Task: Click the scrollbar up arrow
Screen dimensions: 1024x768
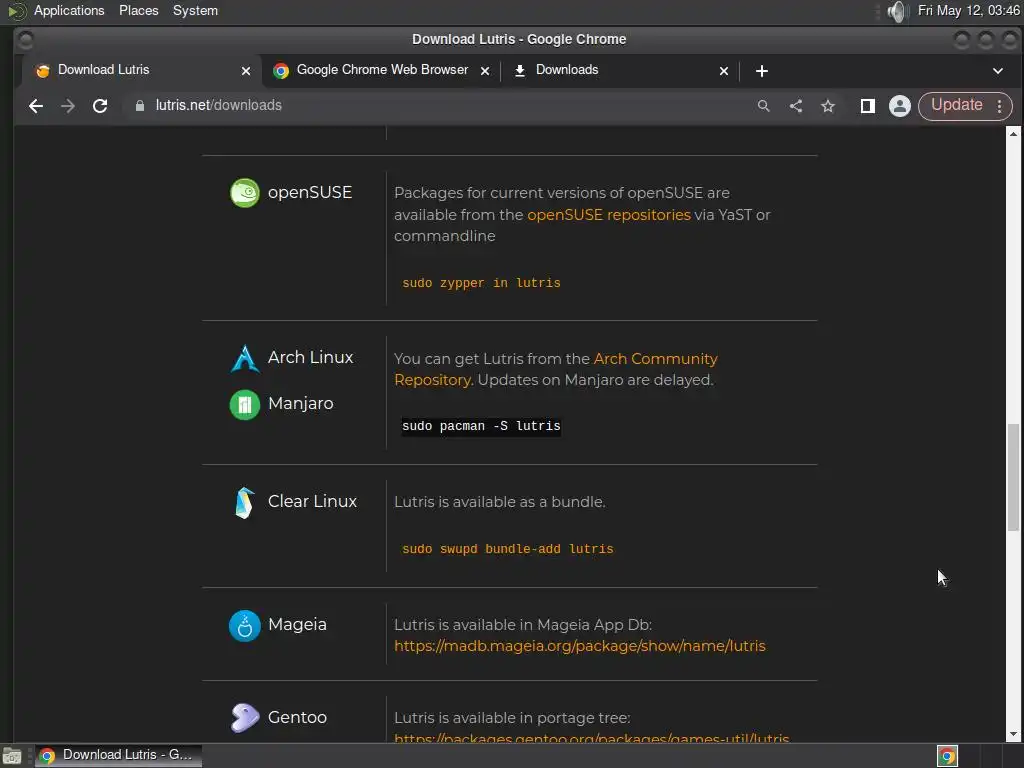Action: pyautogui.click(x=1013, y=134)
